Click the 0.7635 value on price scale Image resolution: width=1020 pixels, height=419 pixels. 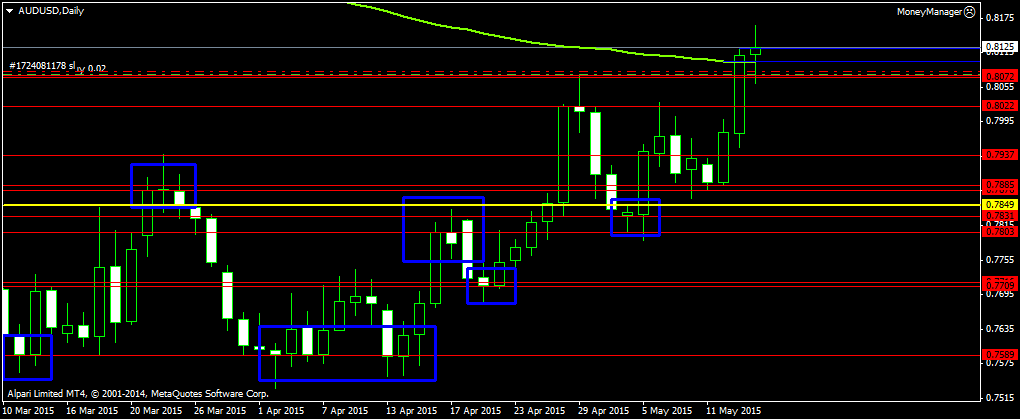[999, 330]
